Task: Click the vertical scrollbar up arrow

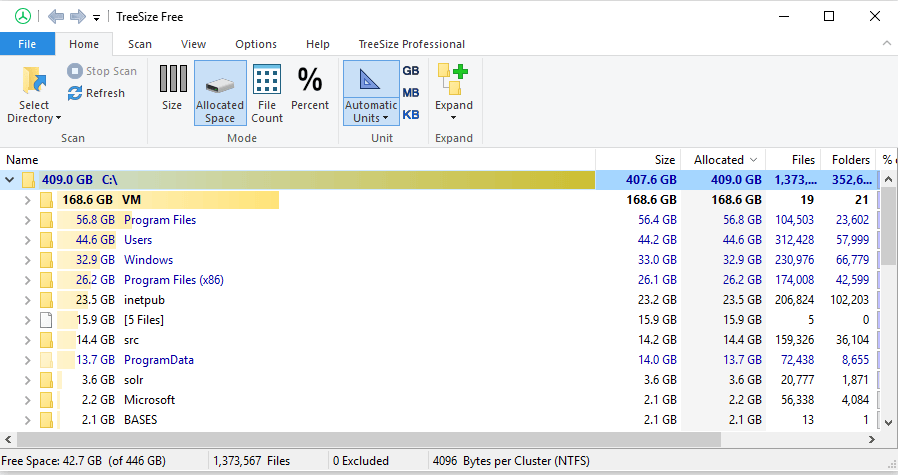Action: pos(888,179)
